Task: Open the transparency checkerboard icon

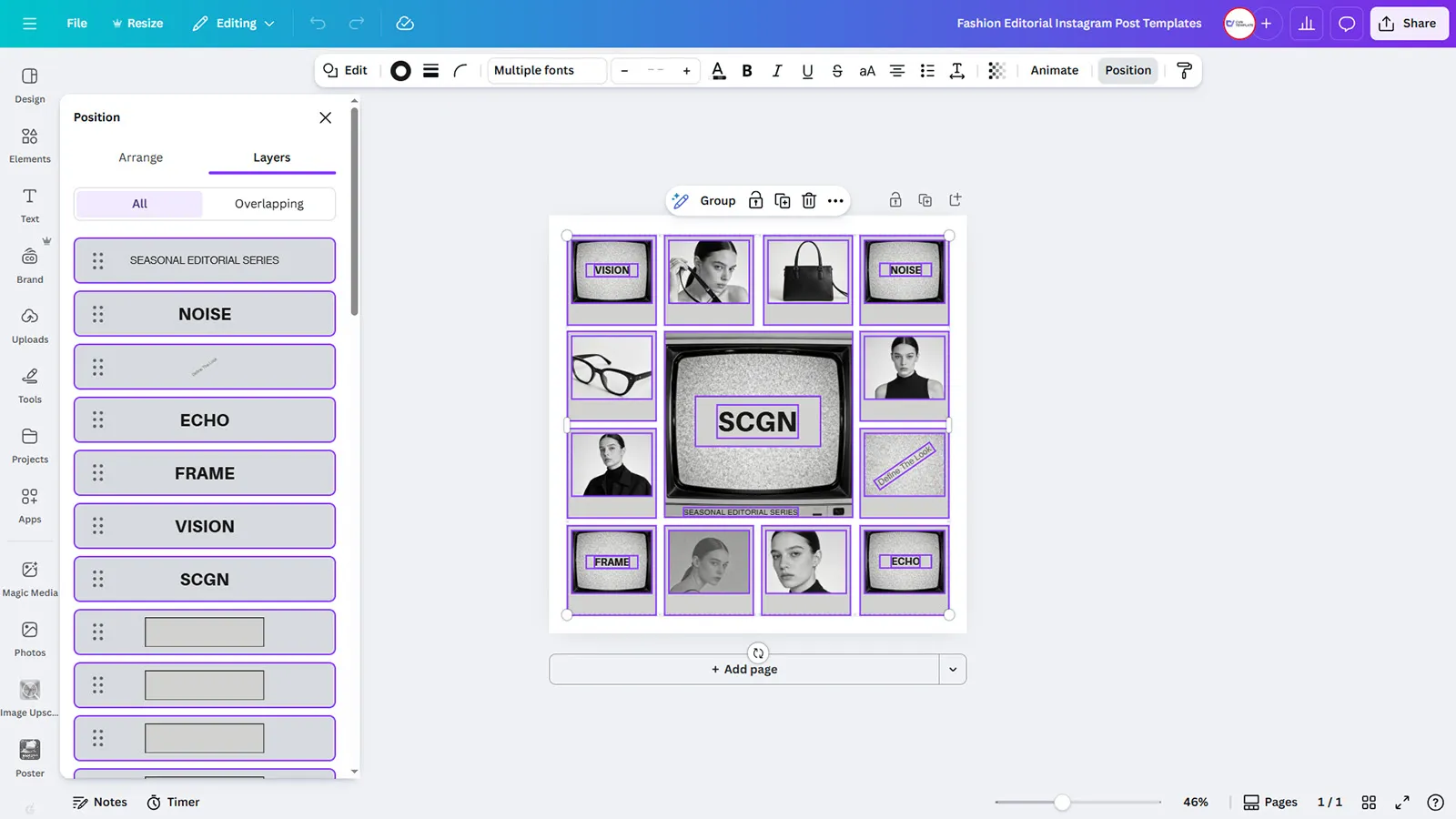Action: [996, 71]
